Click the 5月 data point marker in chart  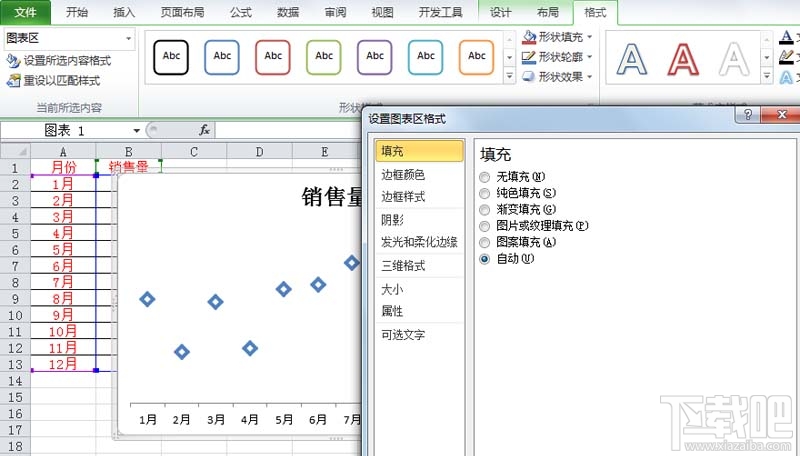tap(284, 289)
